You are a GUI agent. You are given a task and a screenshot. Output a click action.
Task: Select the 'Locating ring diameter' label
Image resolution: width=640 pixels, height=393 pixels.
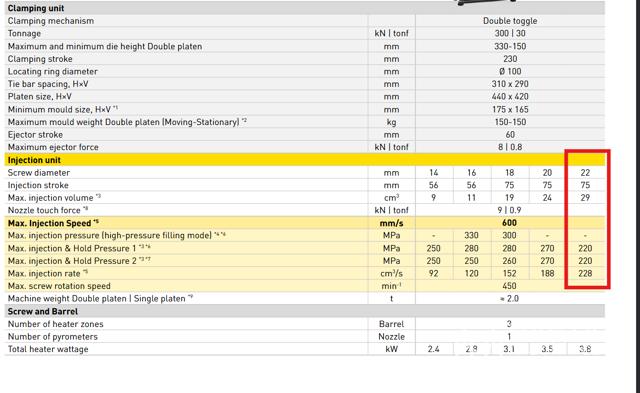point(53,71)
